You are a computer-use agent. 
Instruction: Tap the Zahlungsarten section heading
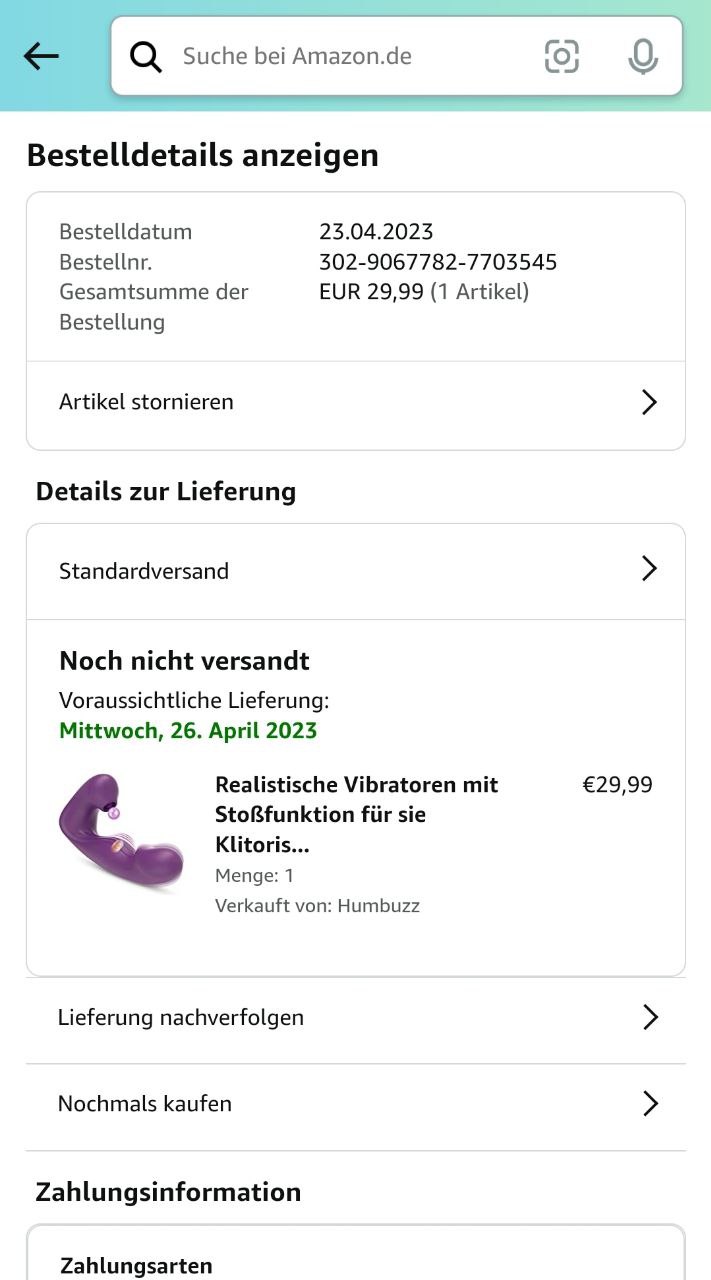click(x=136, y=1266)
